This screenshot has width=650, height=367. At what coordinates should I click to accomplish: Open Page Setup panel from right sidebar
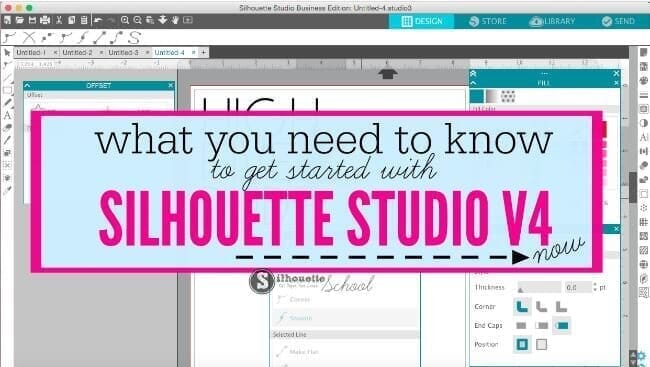(644, 53)
